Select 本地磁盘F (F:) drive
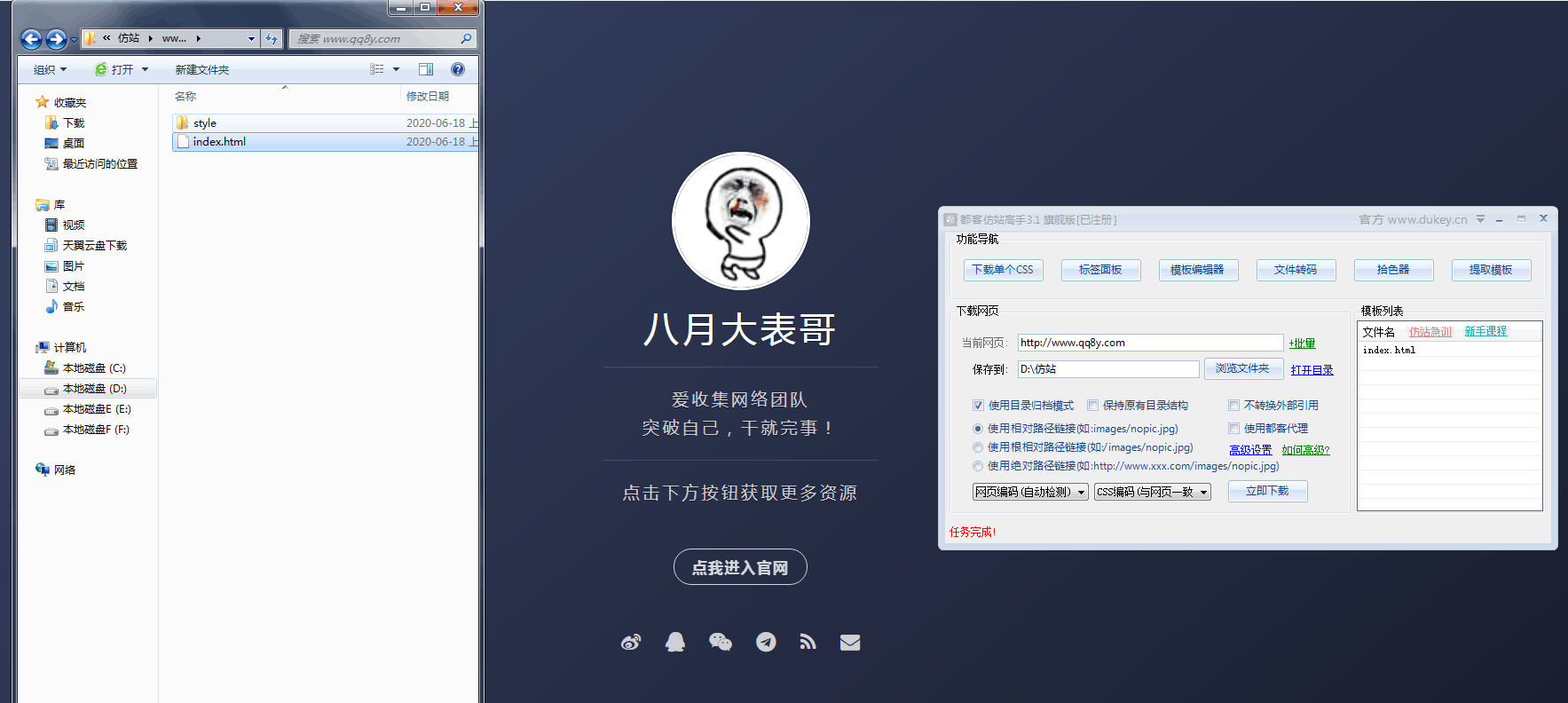1568x703 pixels. [x=95, y=429]
